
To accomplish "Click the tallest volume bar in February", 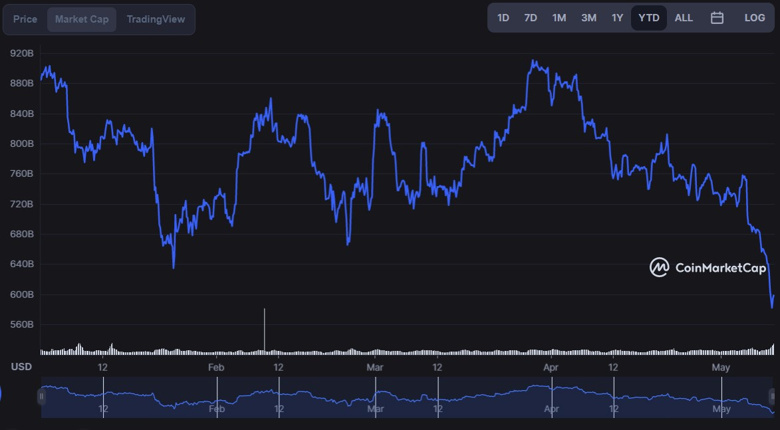I will (264, 330).
